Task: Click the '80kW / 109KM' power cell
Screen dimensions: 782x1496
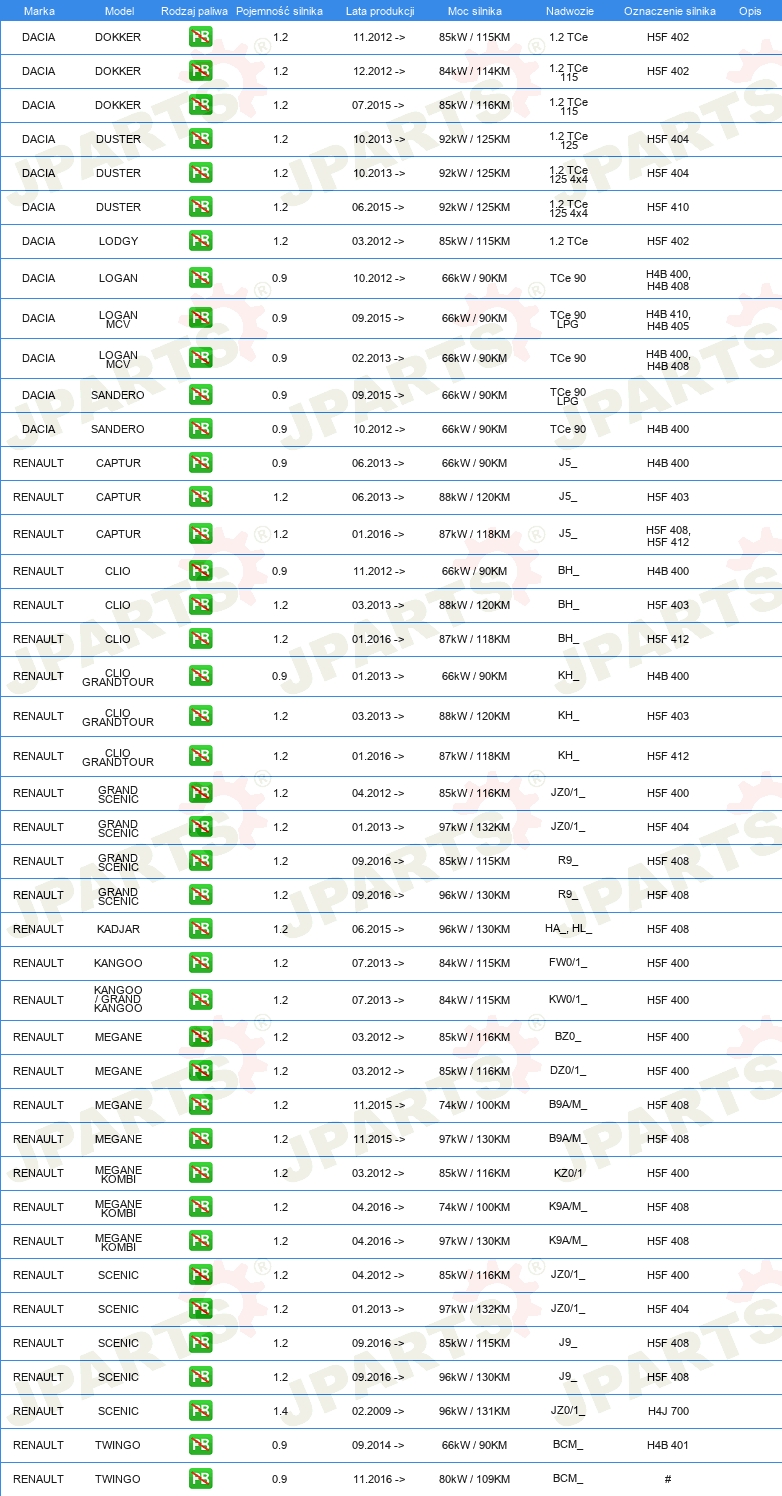Action: pos(475,1479)
